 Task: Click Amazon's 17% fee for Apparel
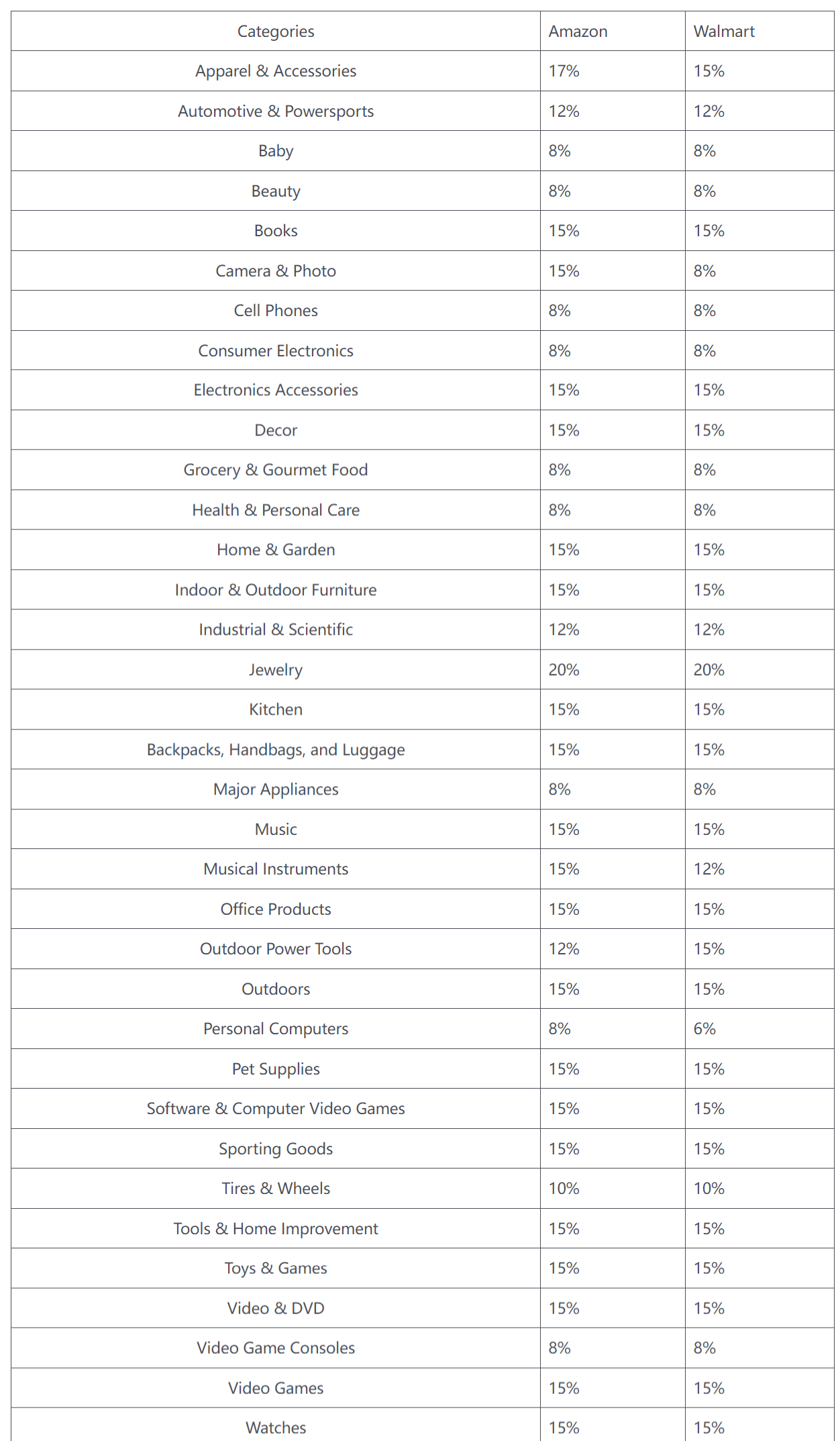click(564, 71)
